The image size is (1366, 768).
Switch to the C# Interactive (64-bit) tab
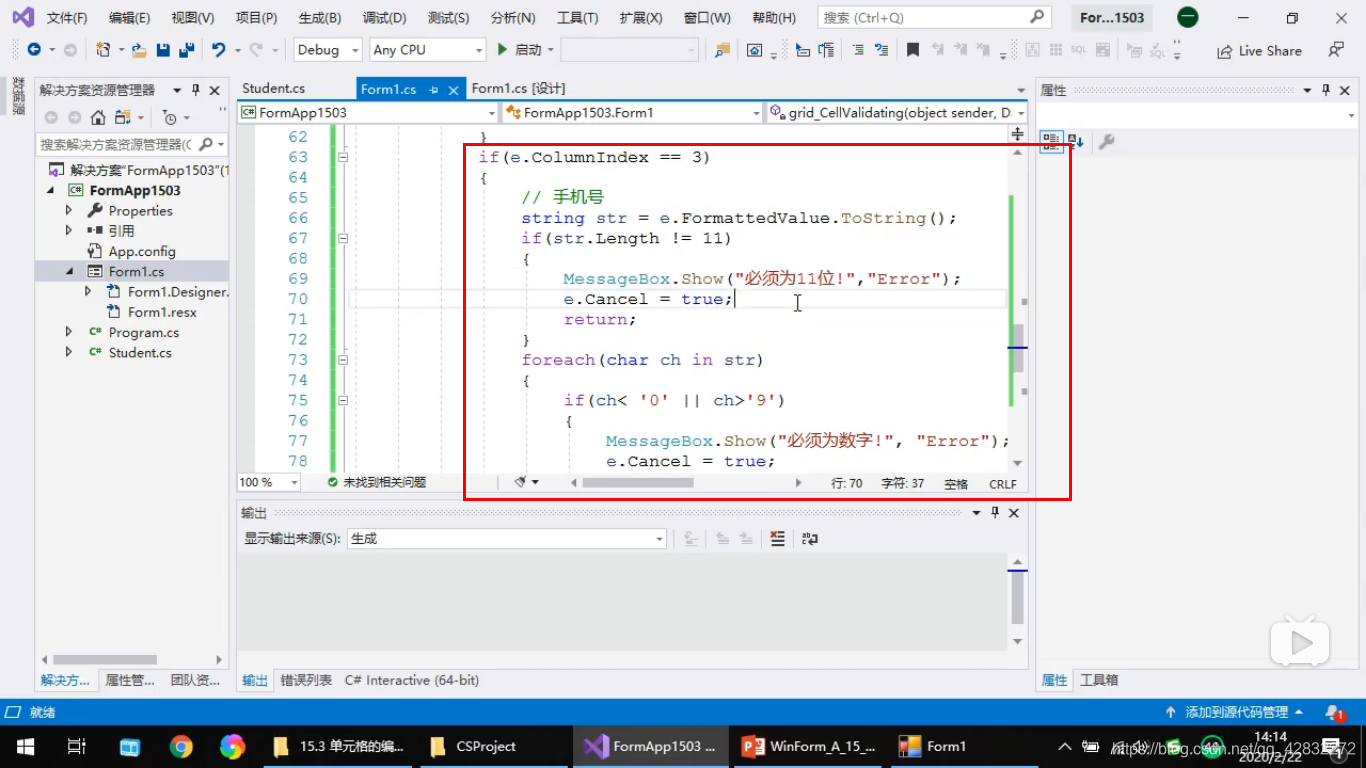pyautogui.click(x=412, y=680)
